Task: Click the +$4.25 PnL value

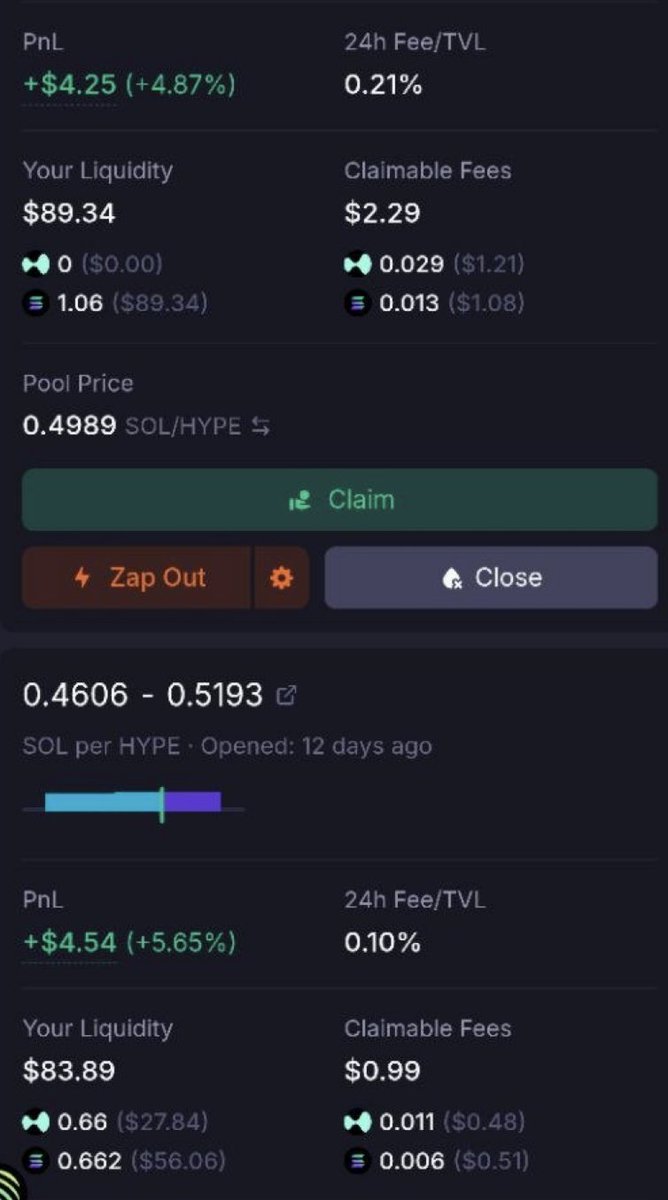Action: click(x=69, y=85)
